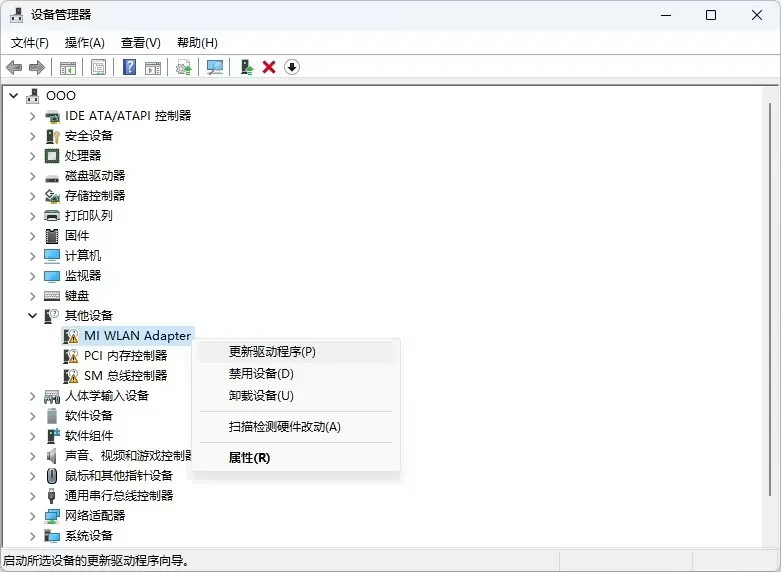Expand the IDE ATA/ATAPI 控制器 node

[32, 116]
